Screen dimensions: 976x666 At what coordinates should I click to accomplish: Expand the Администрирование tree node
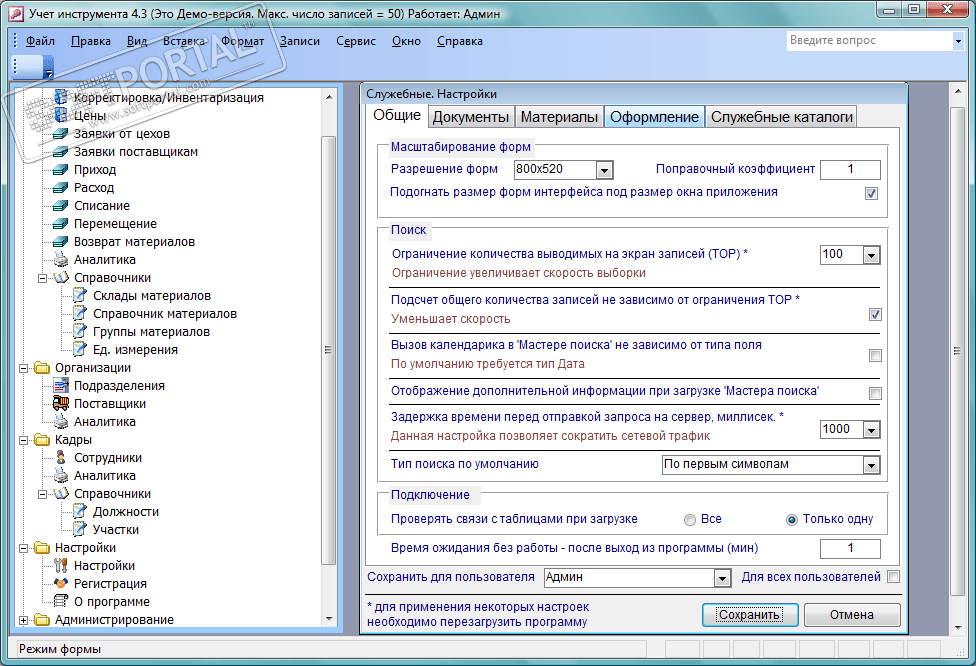tap(23, 620)
